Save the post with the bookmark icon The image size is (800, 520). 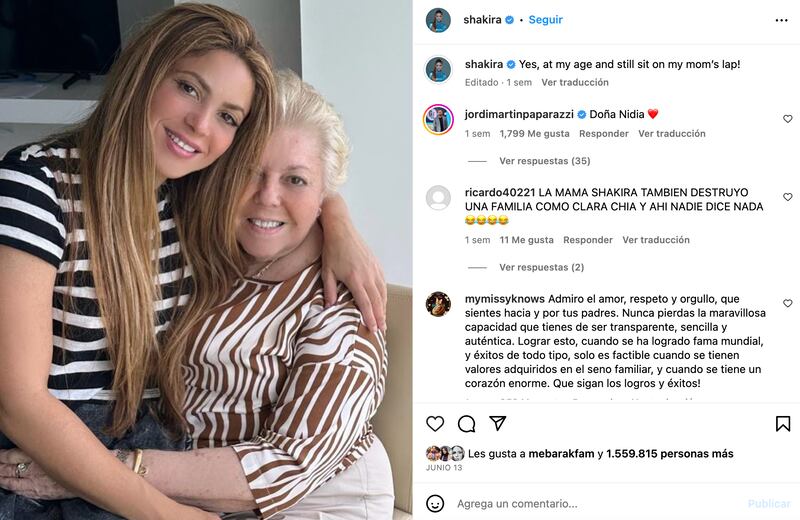[x=783, y=424]
